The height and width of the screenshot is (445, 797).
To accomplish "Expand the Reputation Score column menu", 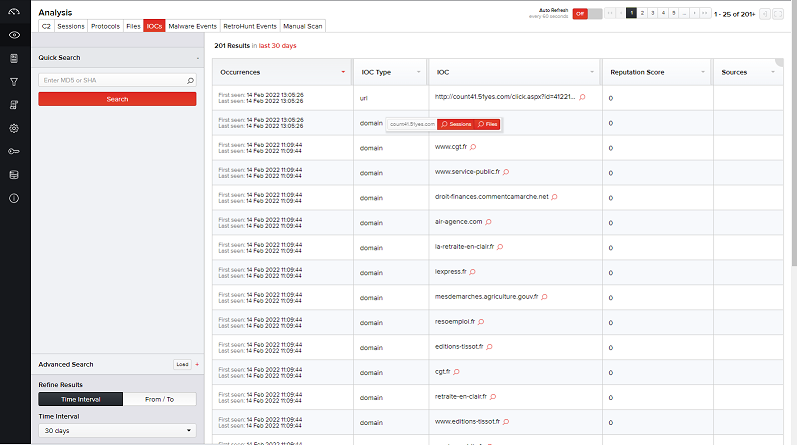I will click(x=700, y=73).
